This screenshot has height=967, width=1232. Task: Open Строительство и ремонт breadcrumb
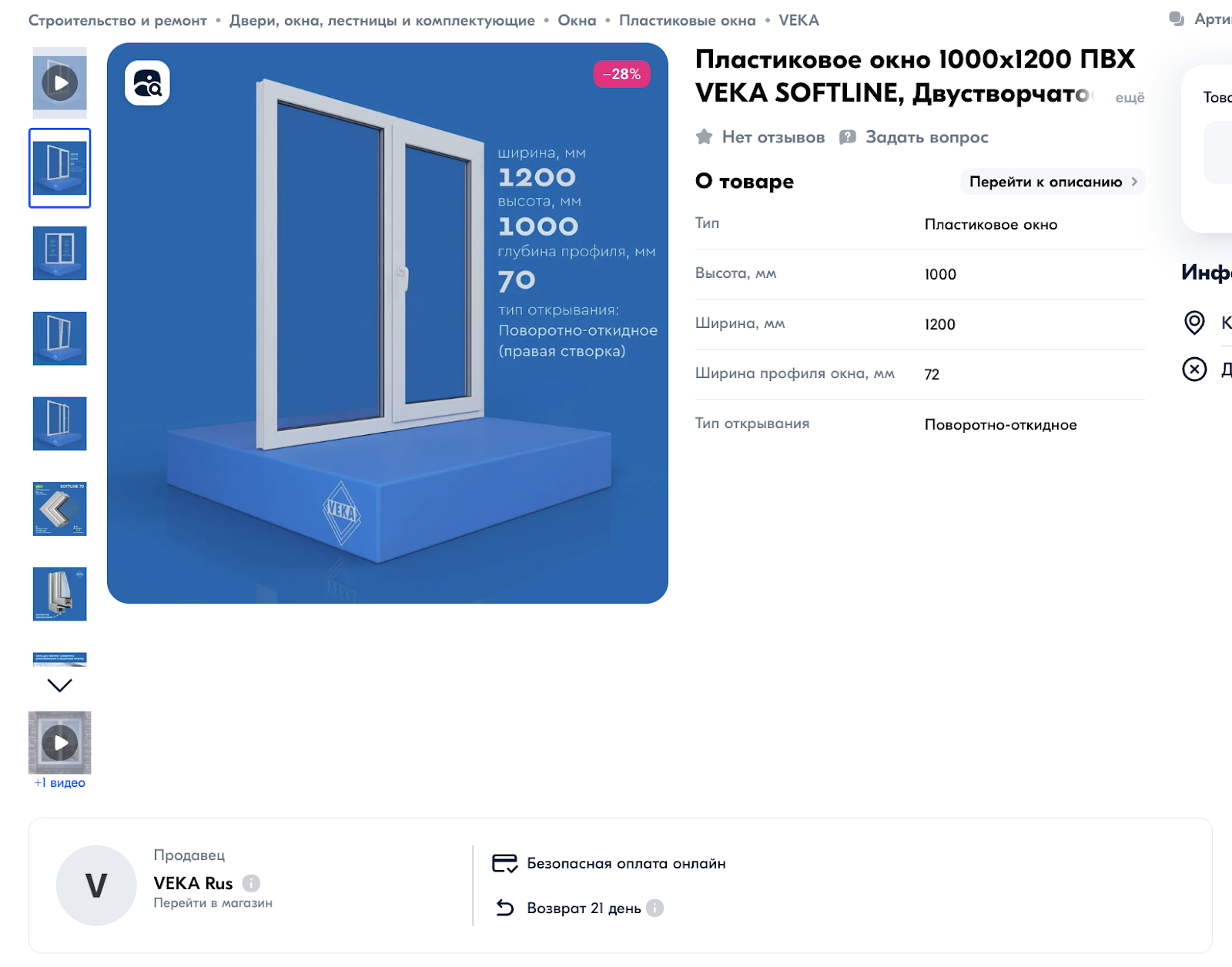[118, 21]
